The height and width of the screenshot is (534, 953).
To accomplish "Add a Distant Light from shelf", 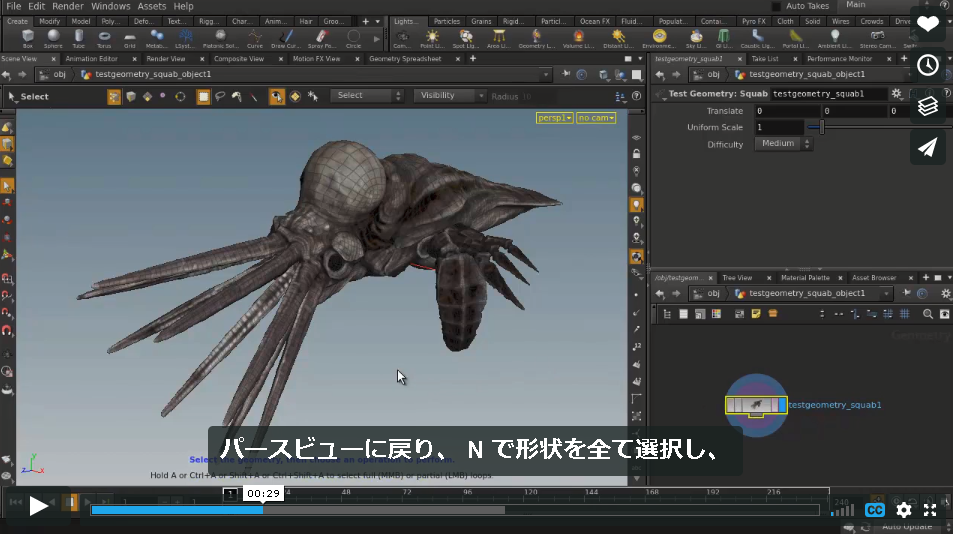I will 618,39.
